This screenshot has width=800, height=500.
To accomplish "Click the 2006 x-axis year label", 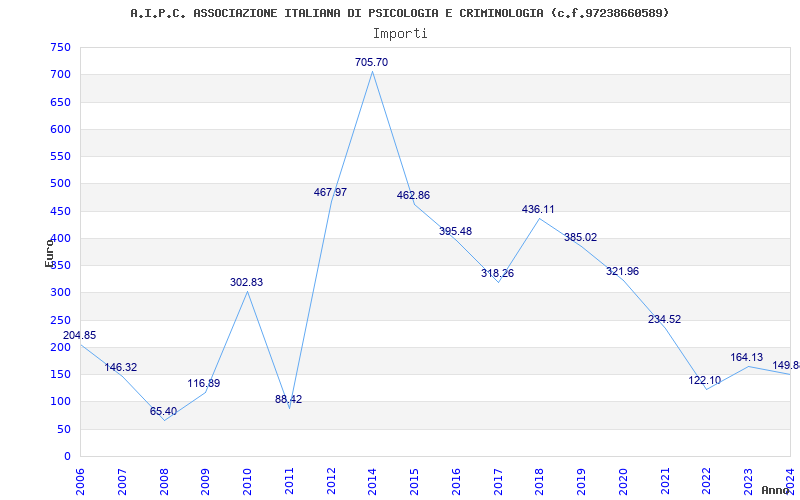I will tap(80, 482).
